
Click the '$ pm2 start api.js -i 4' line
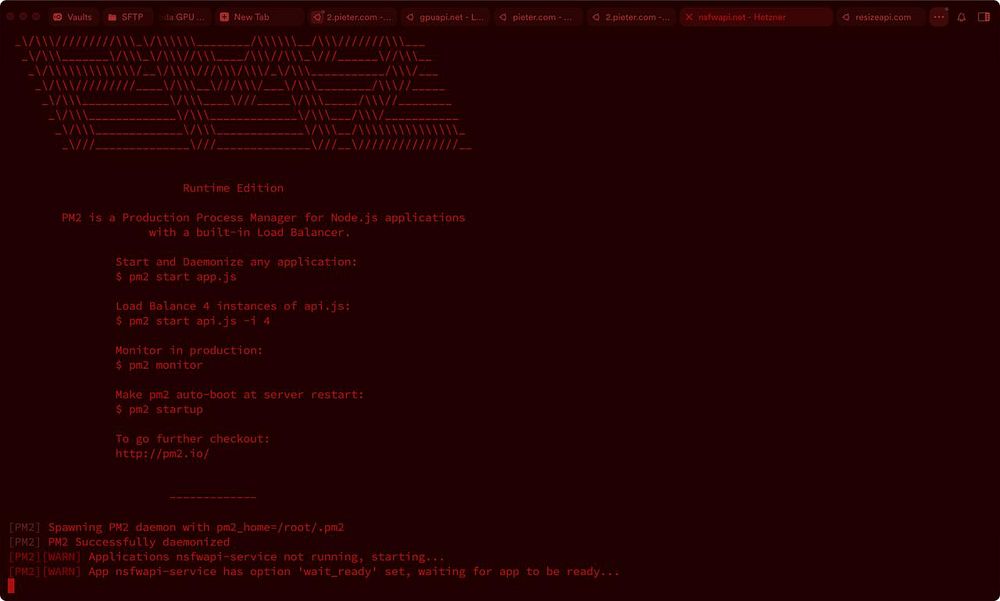[x=193, y=321]
